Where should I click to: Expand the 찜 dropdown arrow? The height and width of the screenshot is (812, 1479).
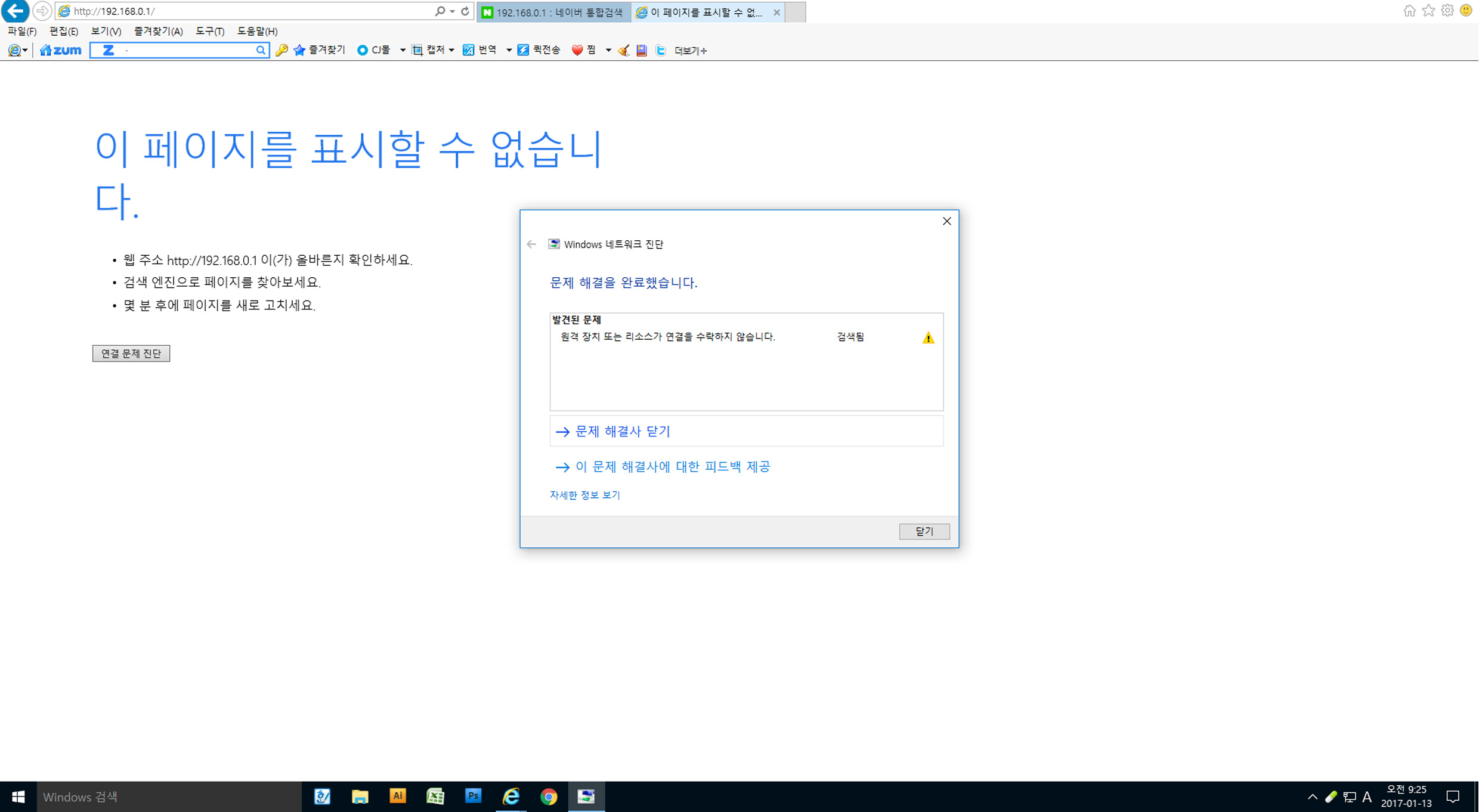[608, 51]
